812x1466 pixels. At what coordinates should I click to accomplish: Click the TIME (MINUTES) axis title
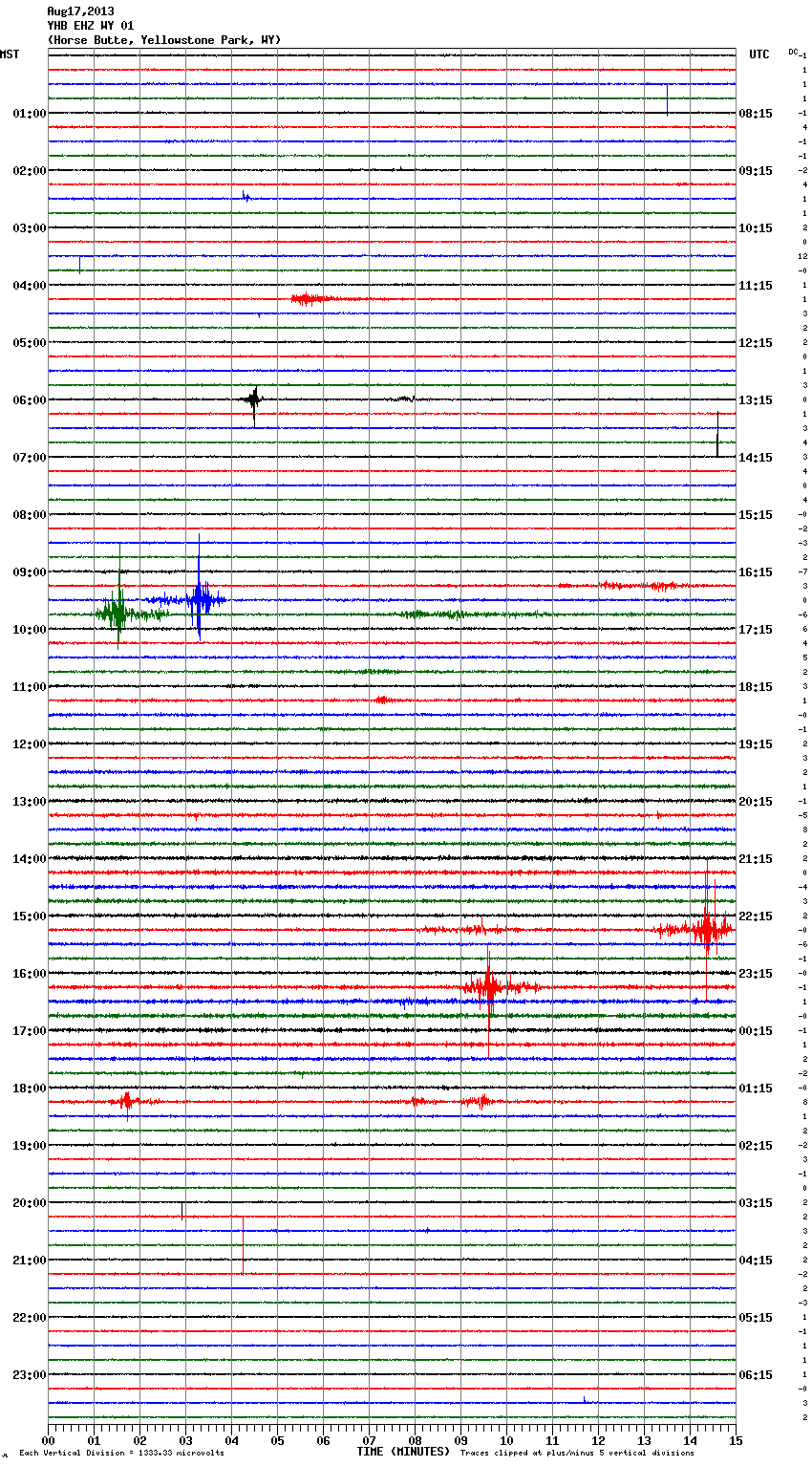coord(403,1452)
